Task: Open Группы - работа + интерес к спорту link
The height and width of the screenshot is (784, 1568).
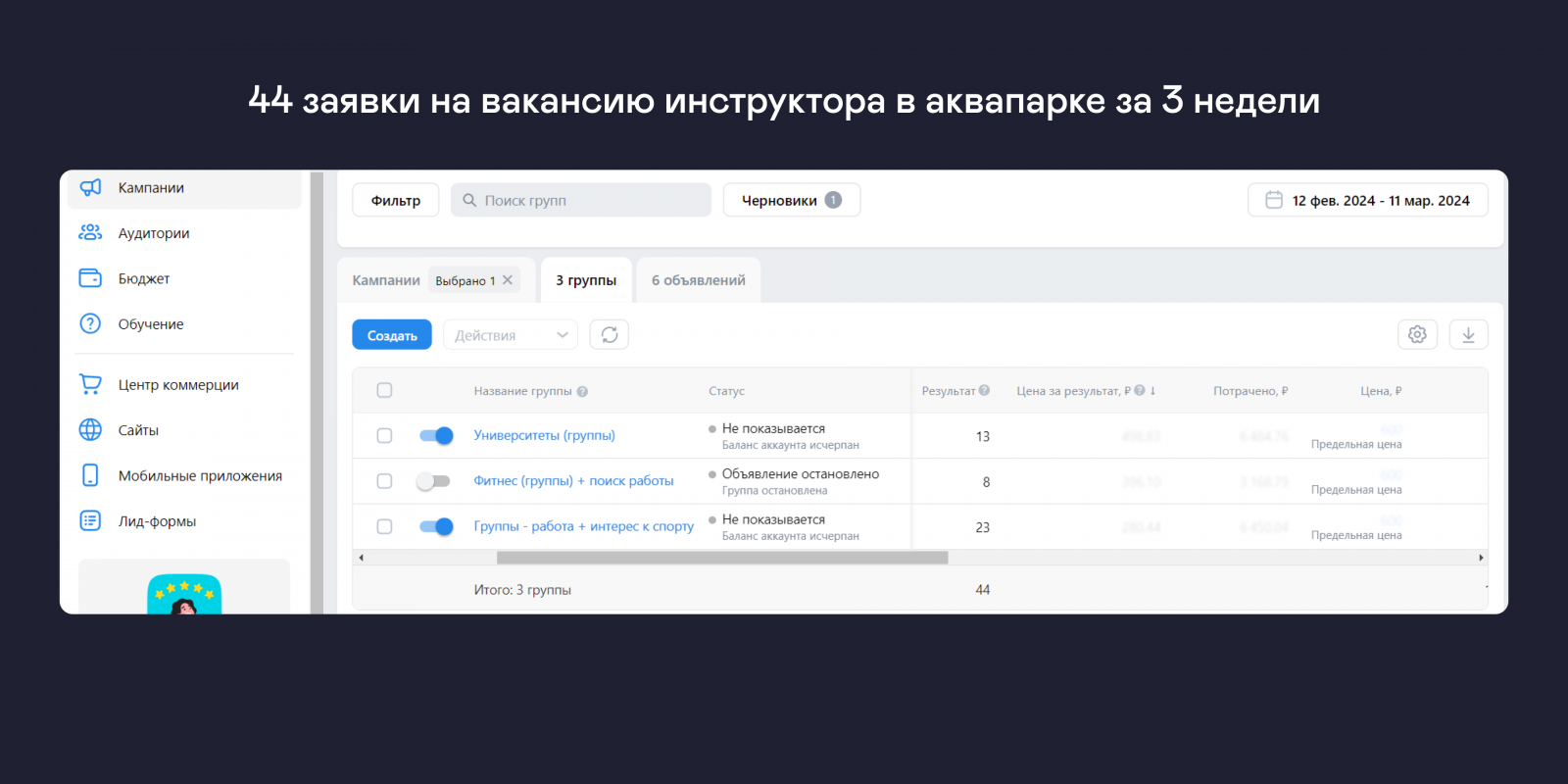Action: tap(584, 526)
